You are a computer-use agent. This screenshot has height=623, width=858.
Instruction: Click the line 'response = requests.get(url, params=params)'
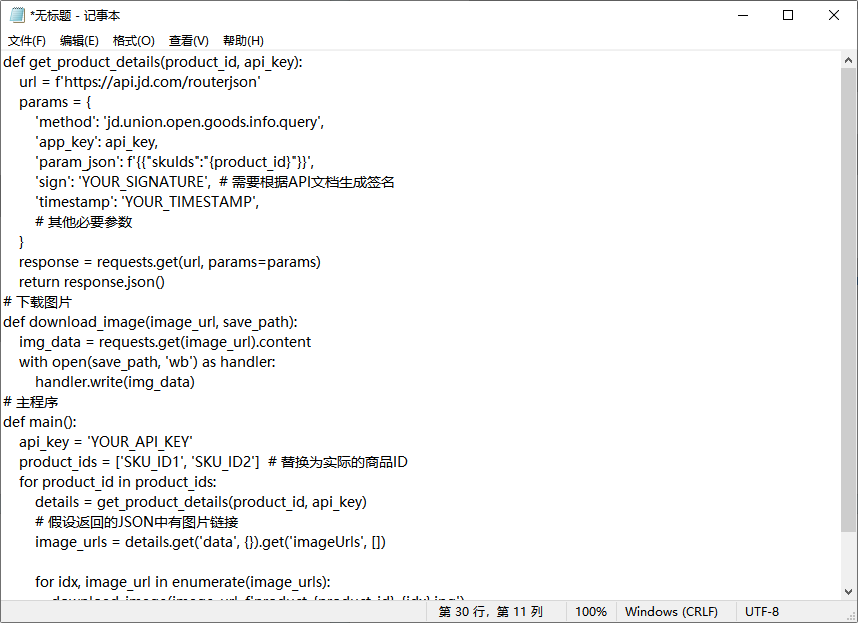pos(170,262)
